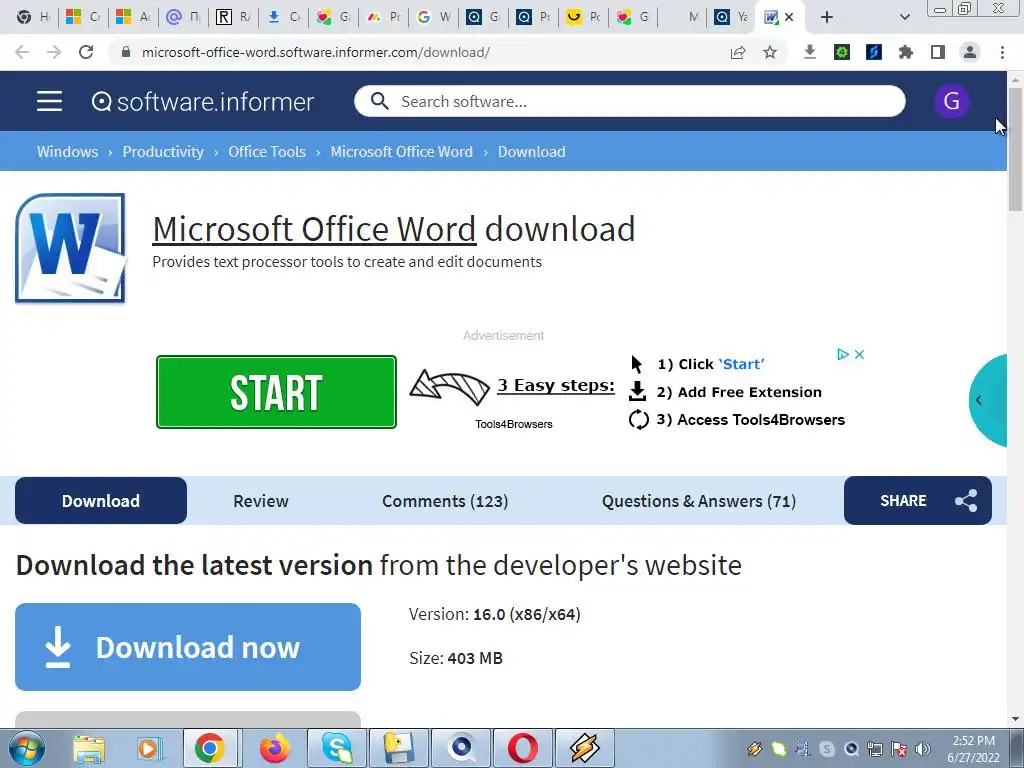Open a new browser tab
Screen dimensions: 1024x768
pos(827,17)
